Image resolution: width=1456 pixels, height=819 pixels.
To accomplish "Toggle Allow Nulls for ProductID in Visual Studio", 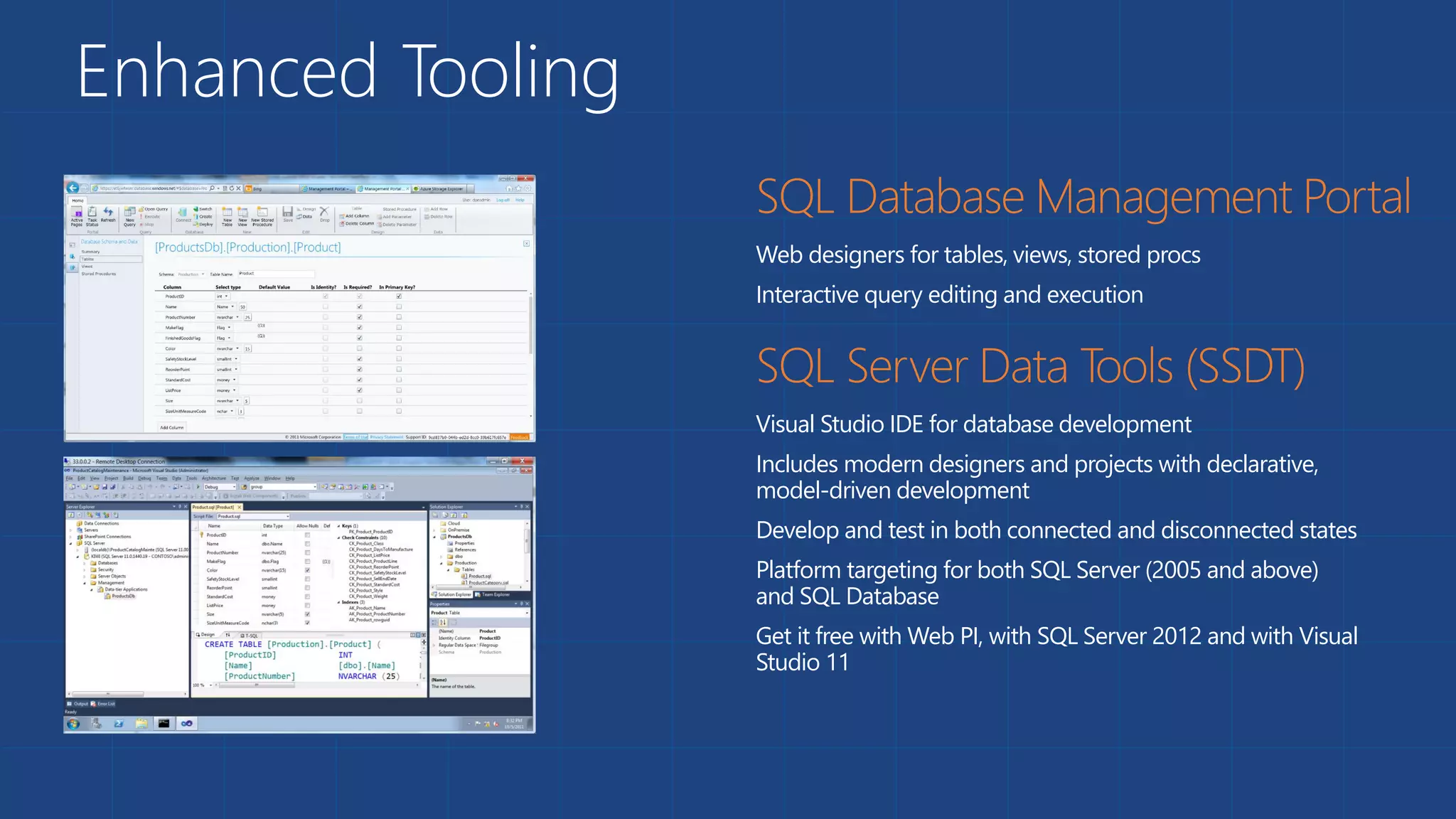I will pyautogui.click(x=307, y=535).
